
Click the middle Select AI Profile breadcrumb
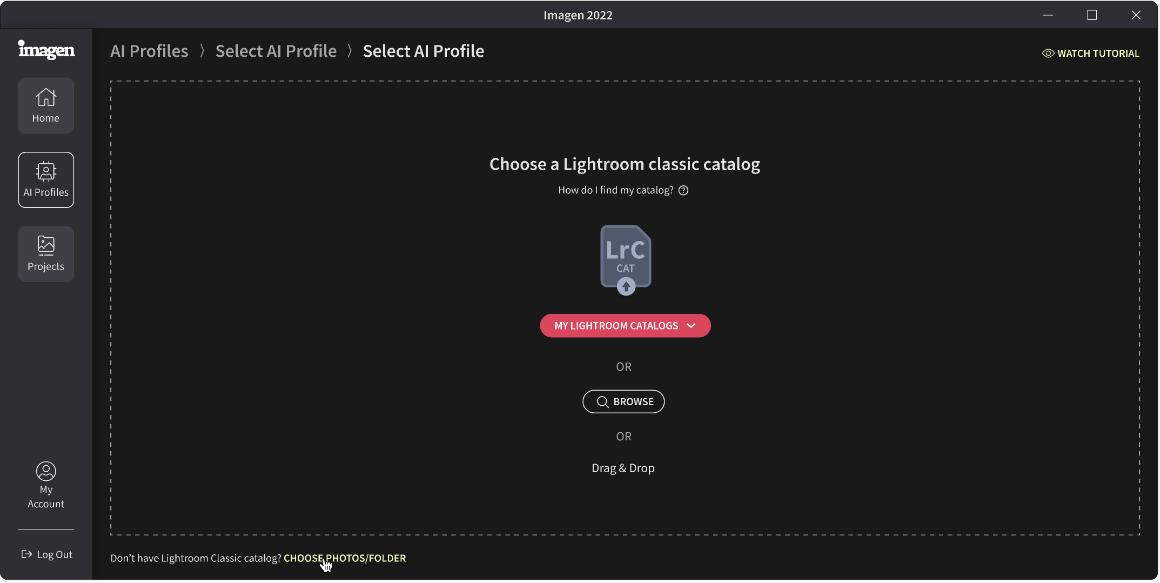point(276,51)
